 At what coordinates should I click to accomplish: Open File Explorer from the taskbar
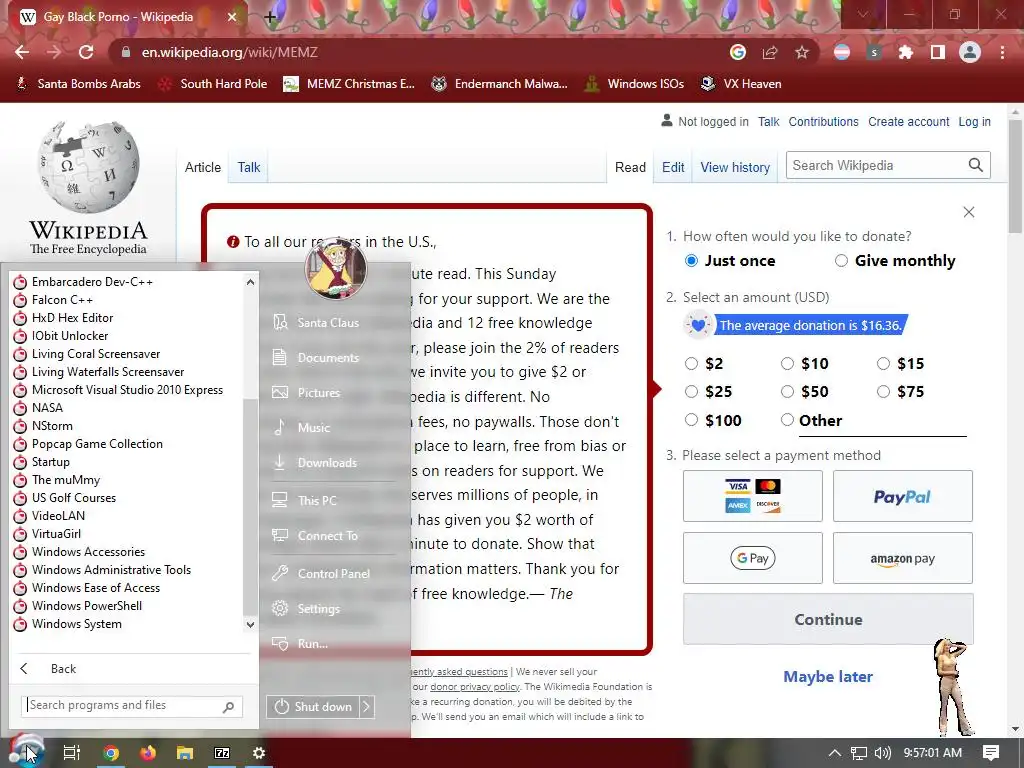(x=185, y=753)
